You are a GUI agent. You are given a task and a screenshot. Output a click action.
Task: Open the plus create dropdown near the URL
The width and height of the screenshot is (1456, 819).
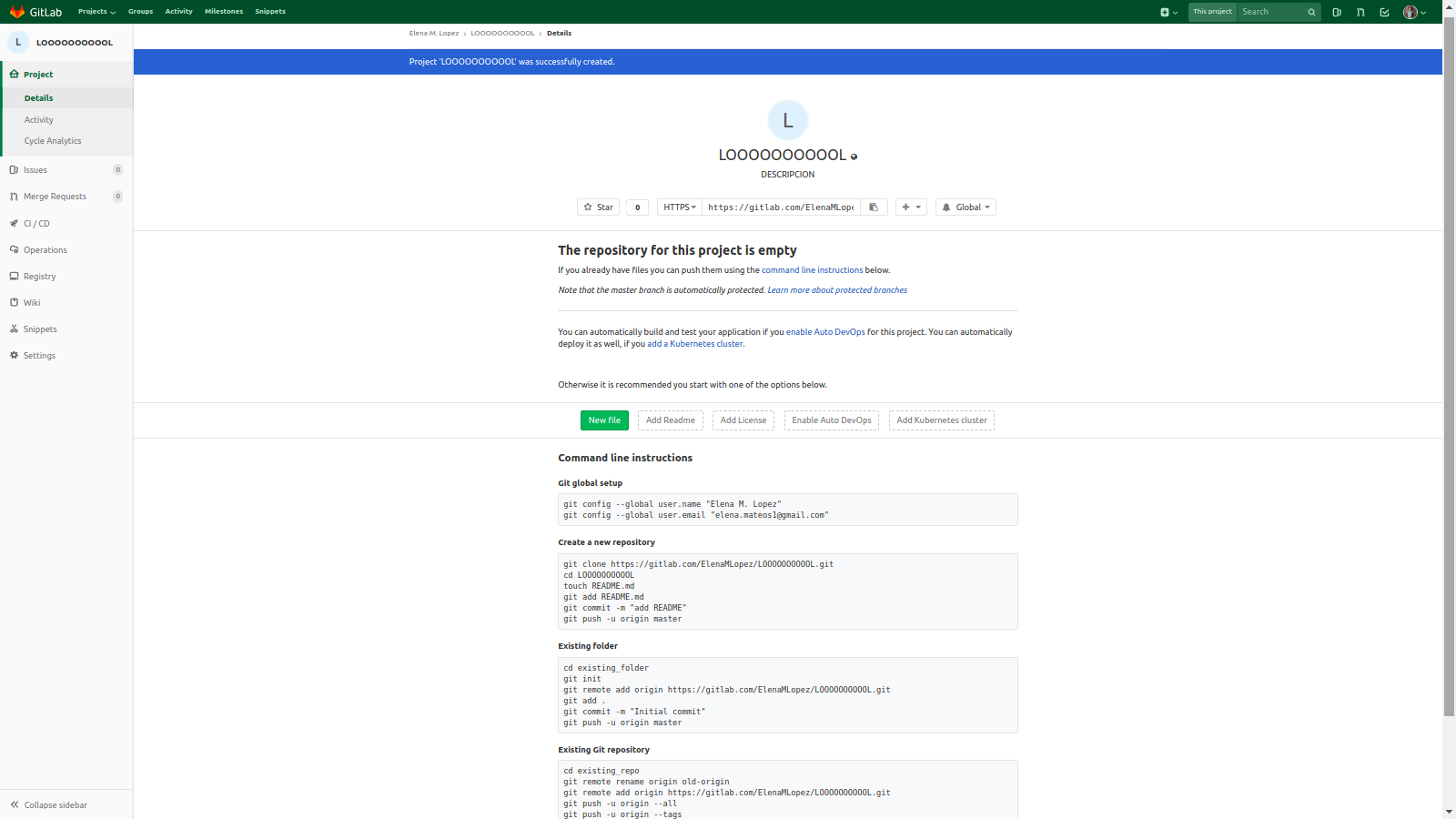point(911,207)
